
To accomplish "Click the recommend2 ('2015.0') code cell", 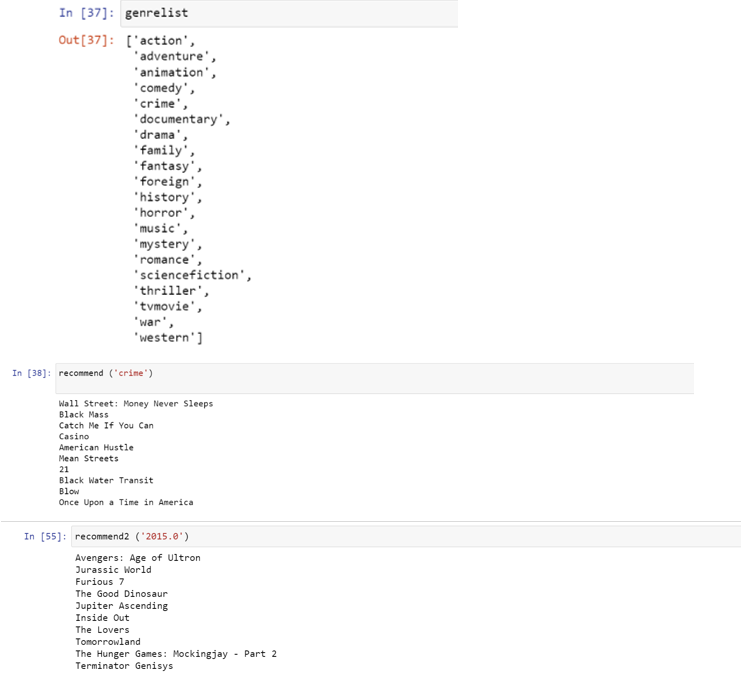I will pos(406,537).
